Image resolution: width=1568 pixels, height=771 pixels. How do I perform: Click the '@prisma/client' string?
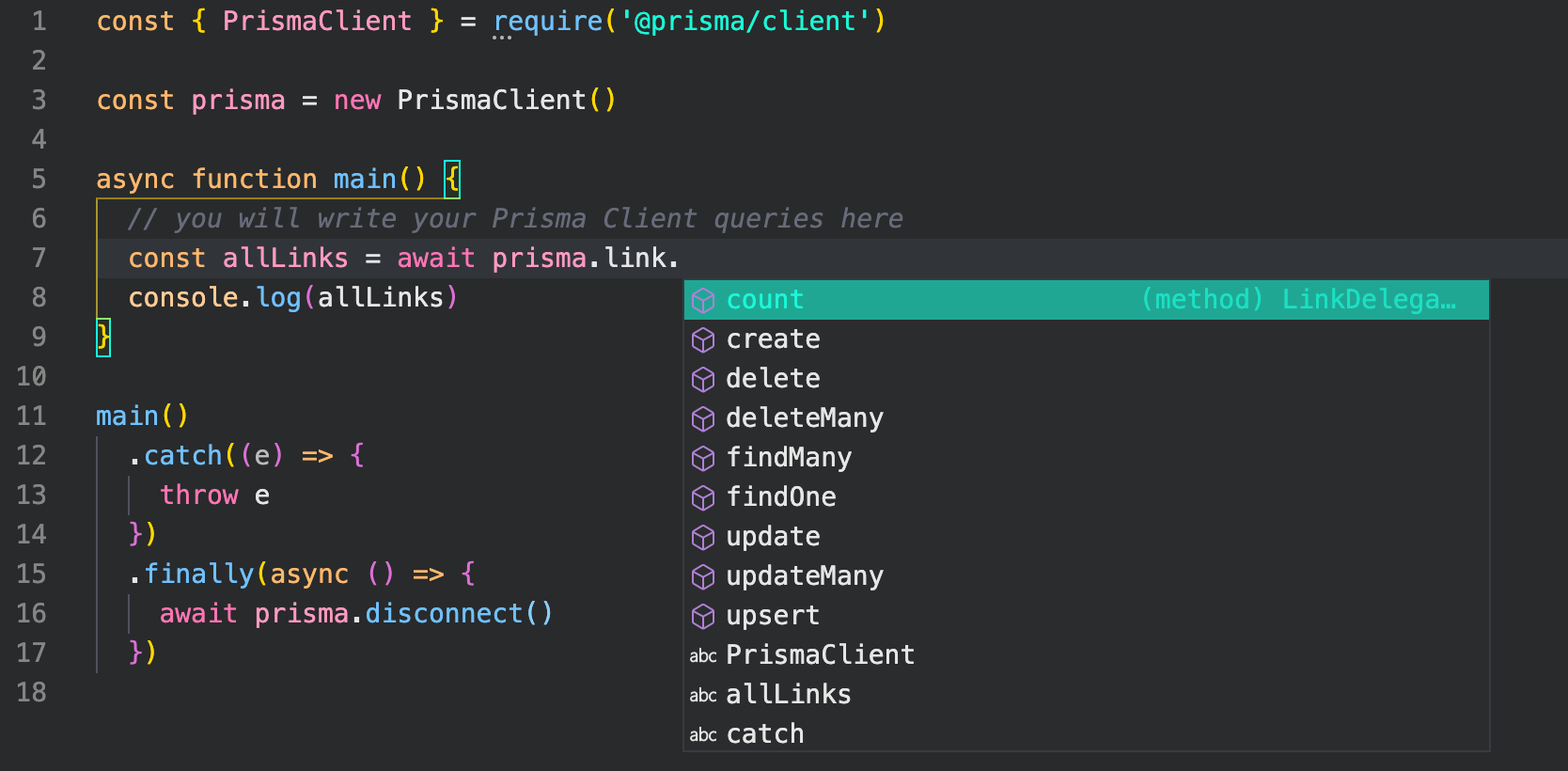point(745,21)
